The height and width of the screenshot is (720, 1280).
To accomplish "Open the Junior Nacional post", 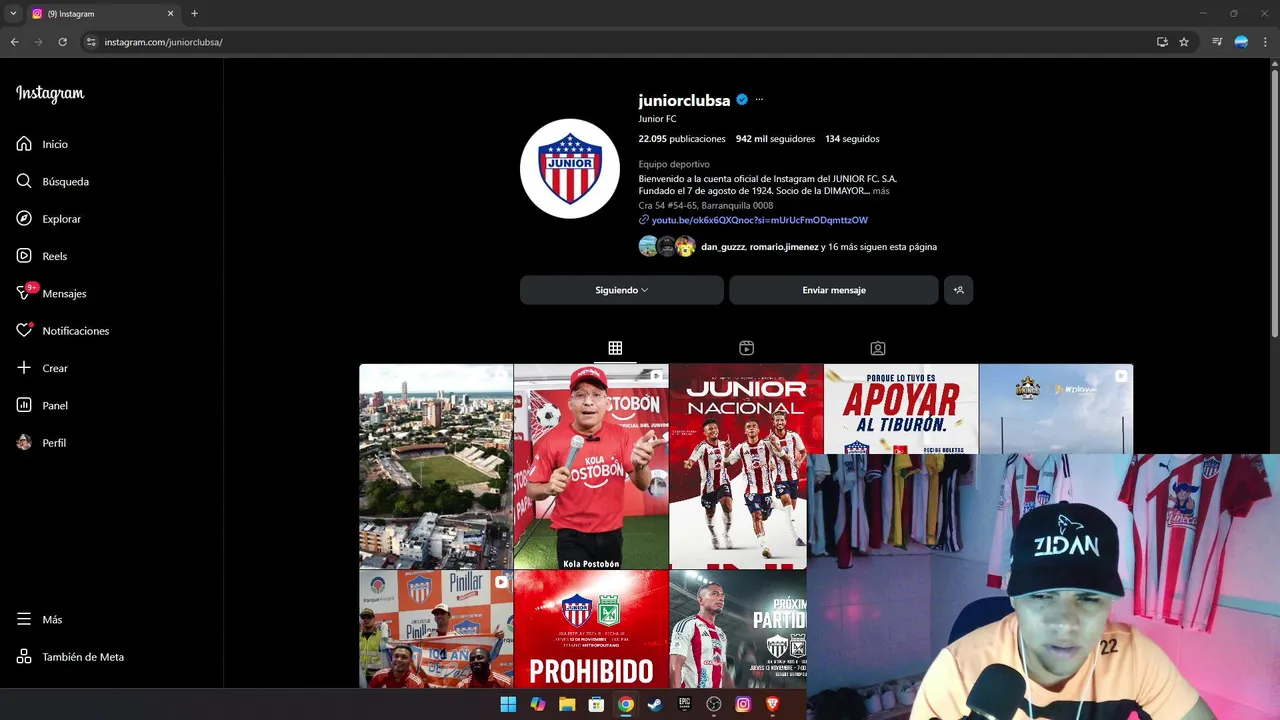I will point(738,467).
